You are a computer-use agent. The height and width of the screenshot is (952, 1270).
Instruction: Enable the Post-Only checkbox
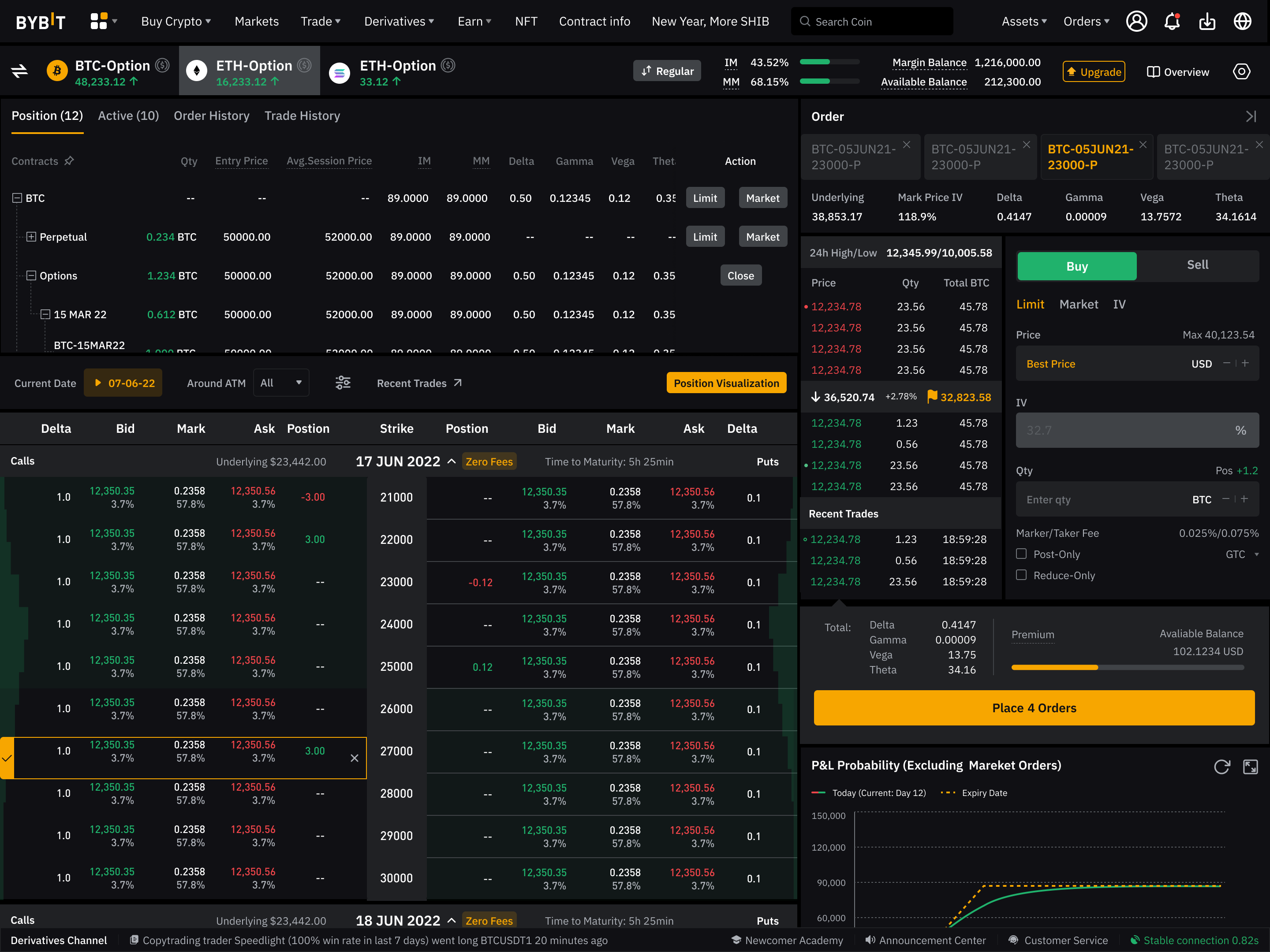point(1021,554)
